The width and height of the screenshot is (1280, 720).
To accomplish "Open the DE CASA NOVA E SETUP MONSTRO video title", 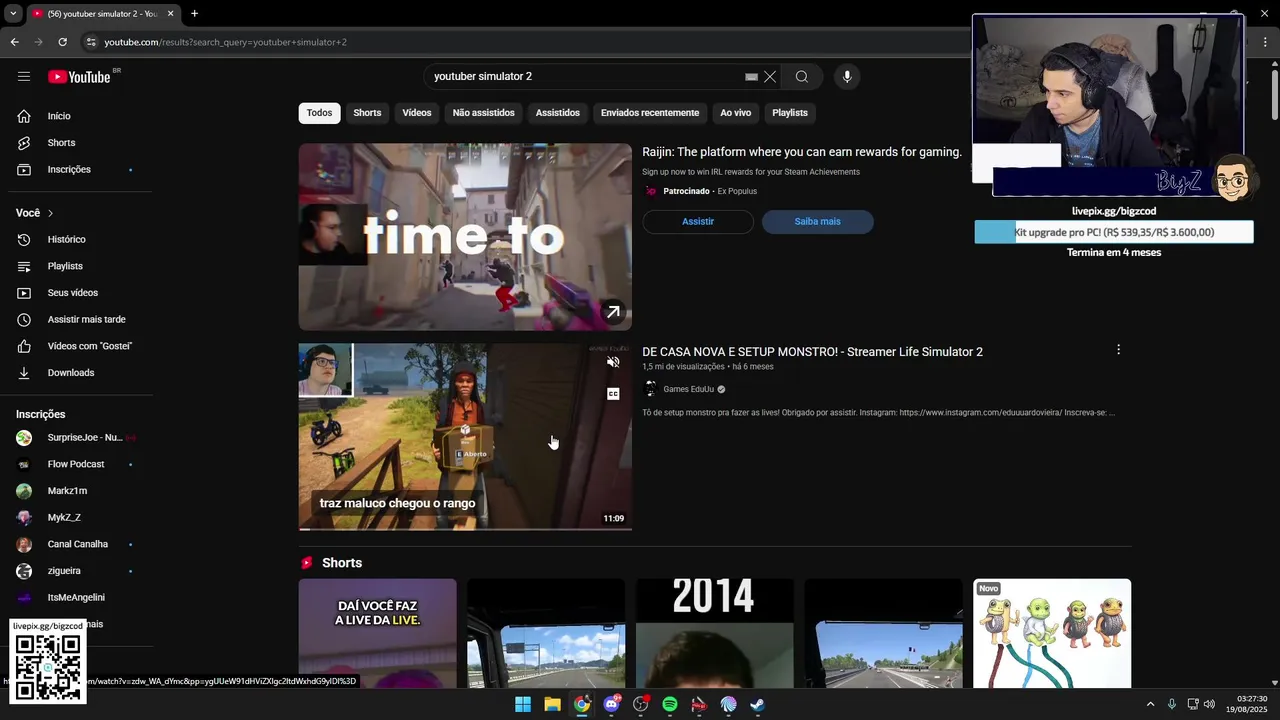I will tap(812, 352).
